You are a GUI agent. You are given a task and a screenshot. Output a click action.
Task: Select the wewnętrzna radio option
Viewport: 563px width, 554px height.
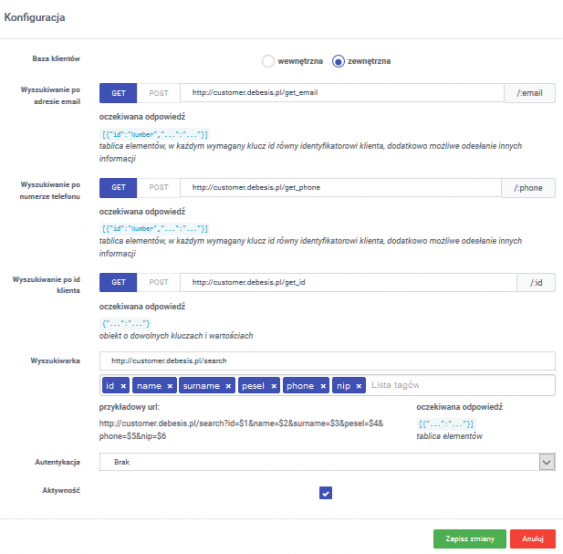(x=268, y=61)
